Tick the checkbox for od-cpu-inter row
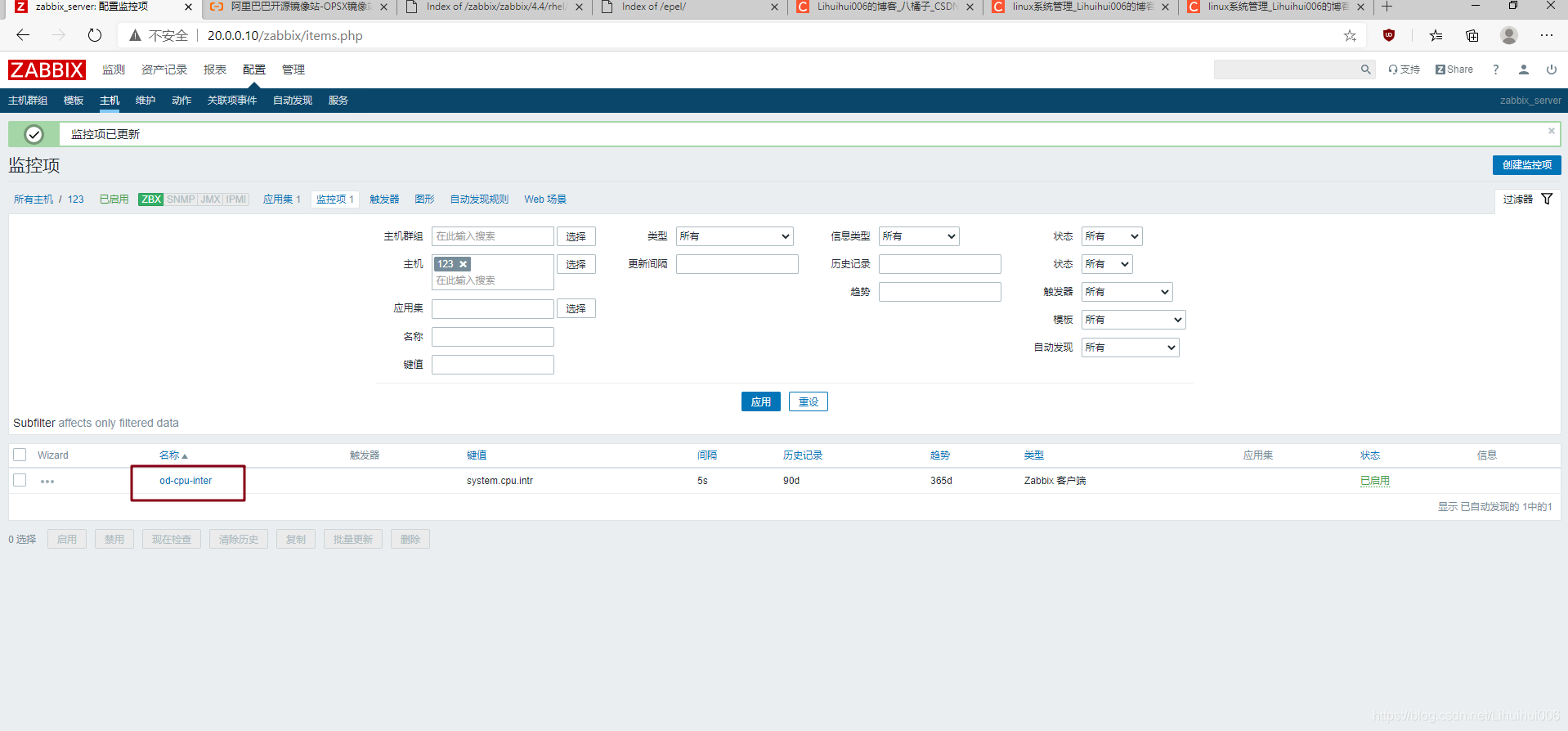 (20, 480)
